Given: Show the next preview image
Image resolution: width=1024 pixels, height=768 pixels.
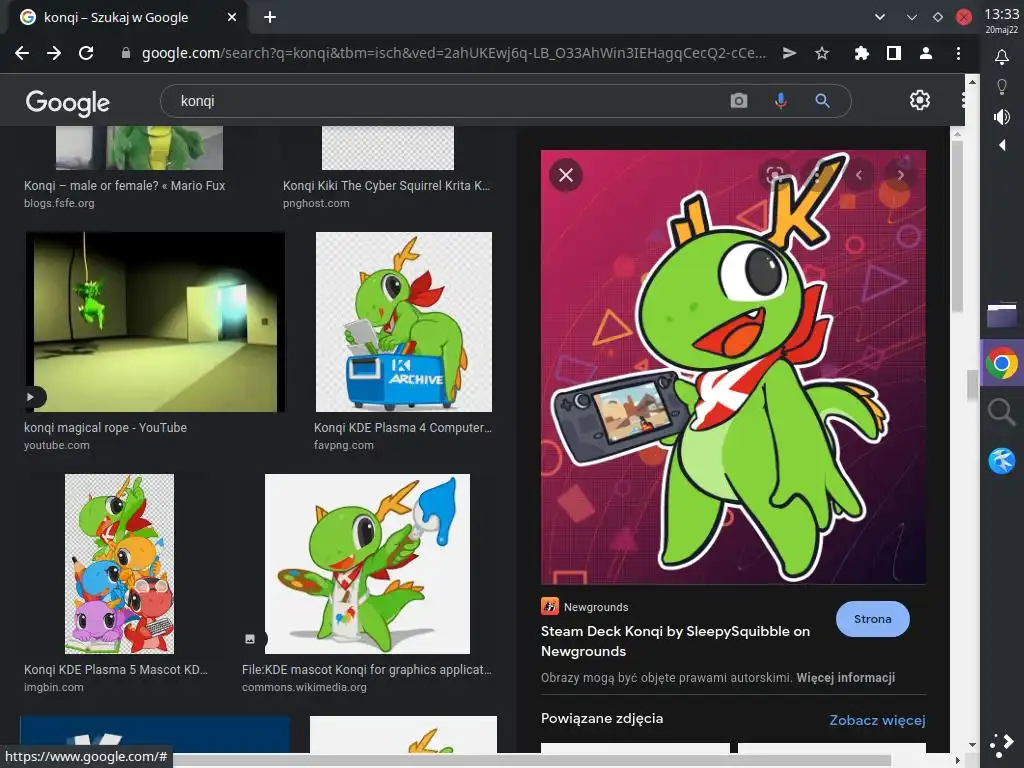Looking at the screenshot, I should coord(901,175).
